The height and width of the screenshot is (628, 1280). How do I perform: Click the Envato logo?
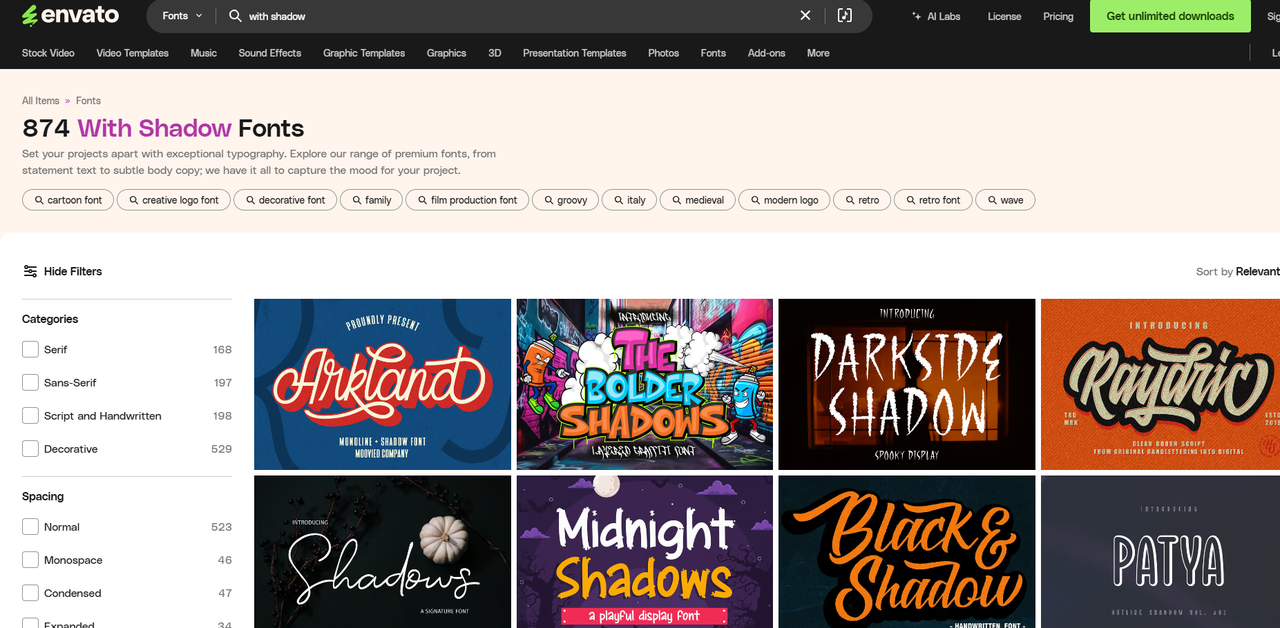70,15
